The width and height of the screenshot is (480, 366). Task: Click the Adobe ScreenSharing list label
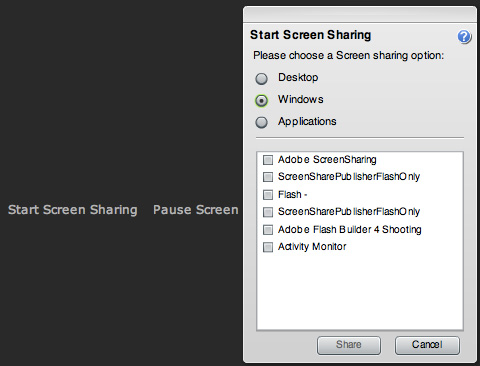(x=327, y=160)
